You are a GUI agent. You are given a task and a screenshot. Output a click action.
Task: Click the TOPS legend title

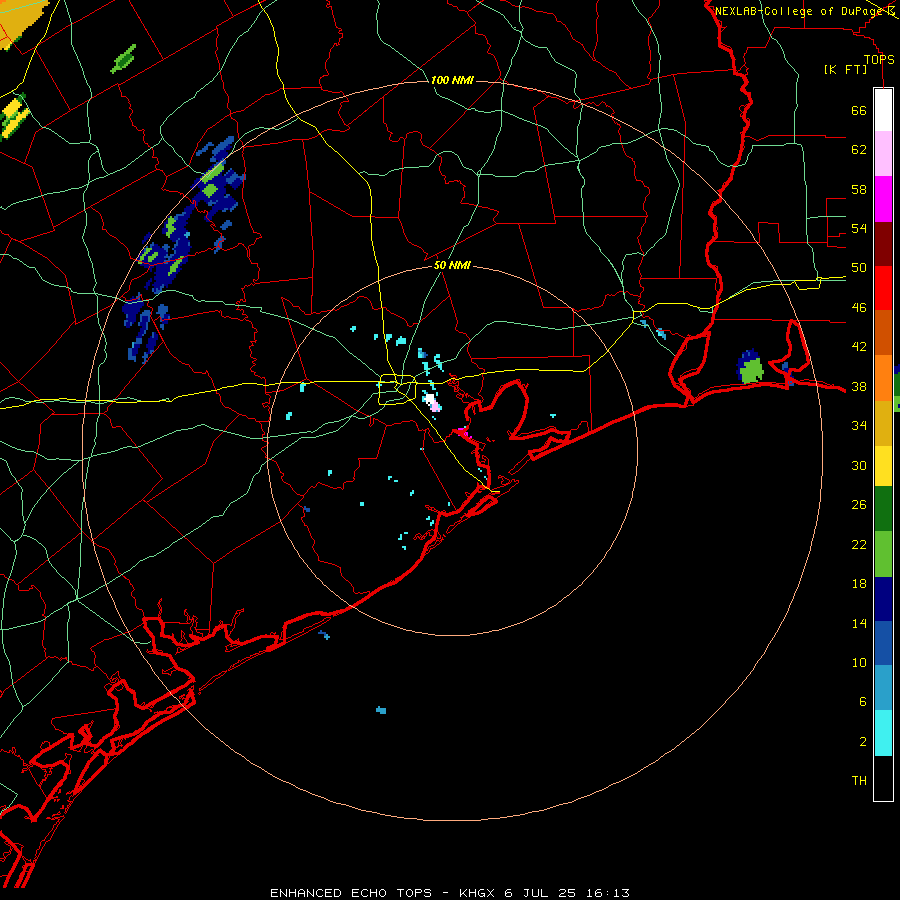pyautogui.click(x=879, y=59)
